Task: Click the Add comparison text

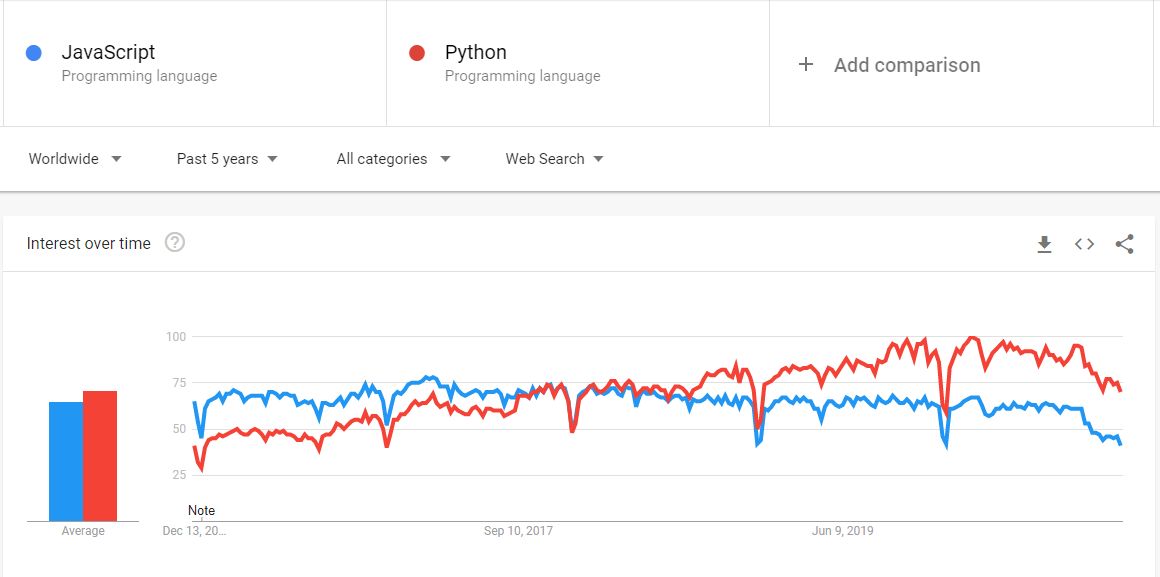Action: point(907,65)
